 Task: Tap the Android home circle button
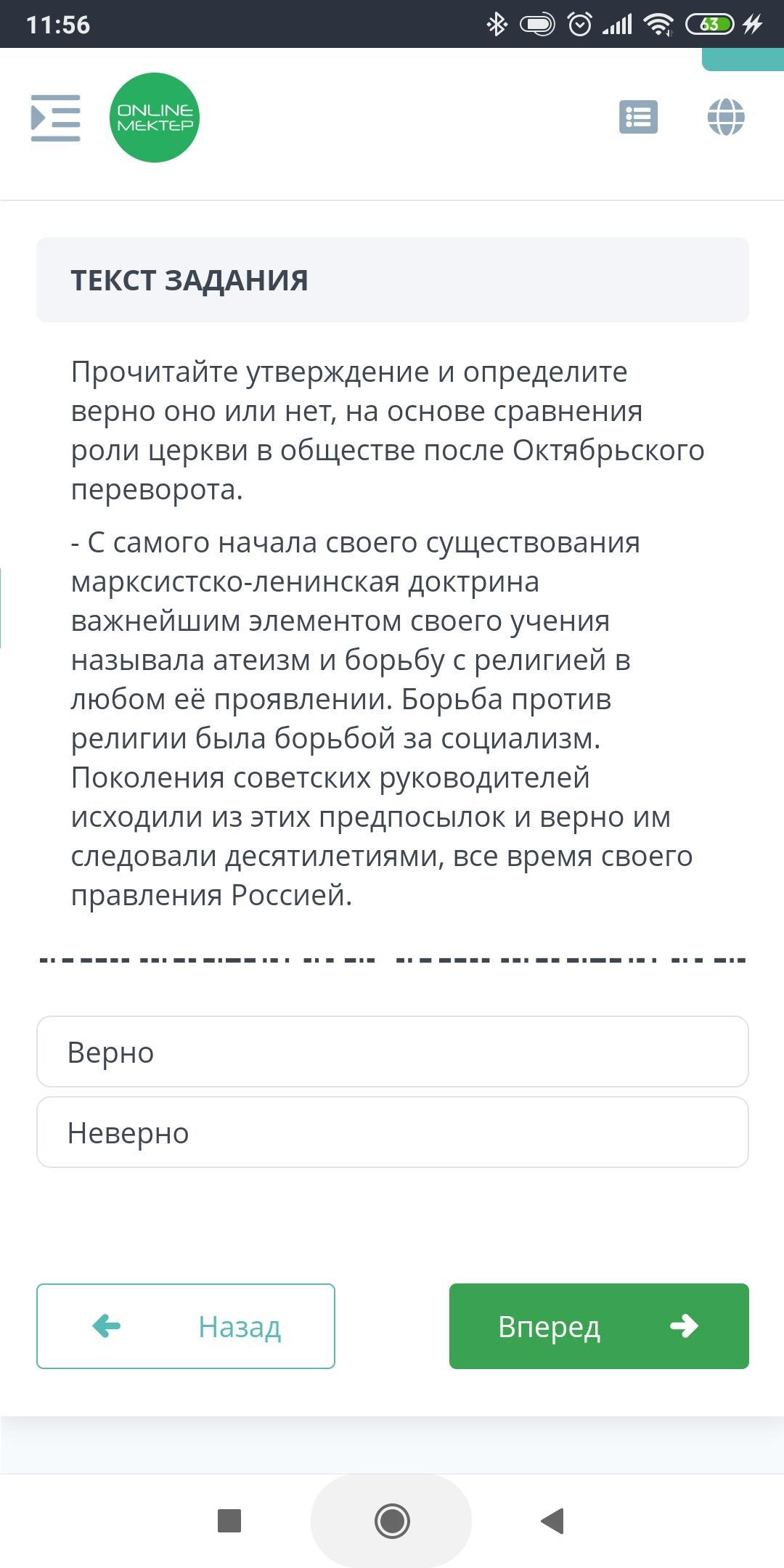click(x=392, y=1520)
